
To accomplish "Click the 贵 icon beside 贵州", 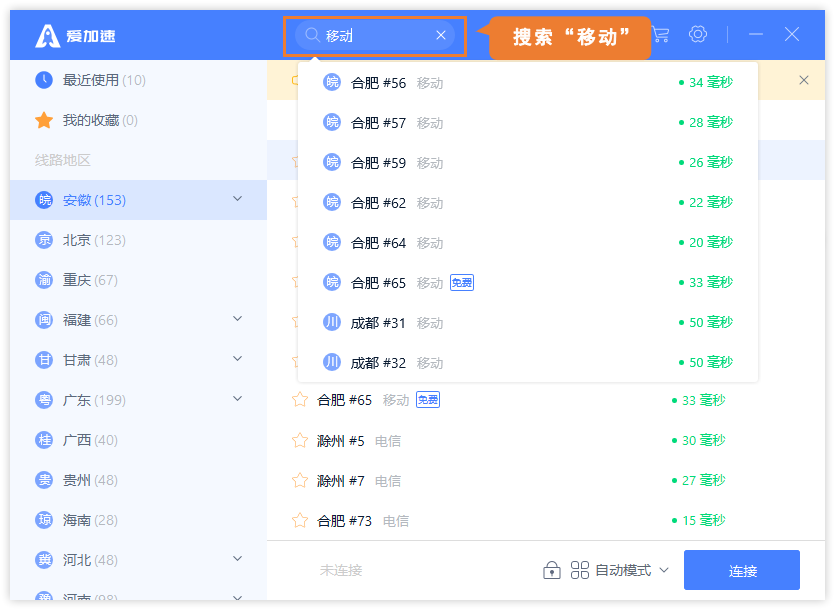I will (x=44, y=479).
